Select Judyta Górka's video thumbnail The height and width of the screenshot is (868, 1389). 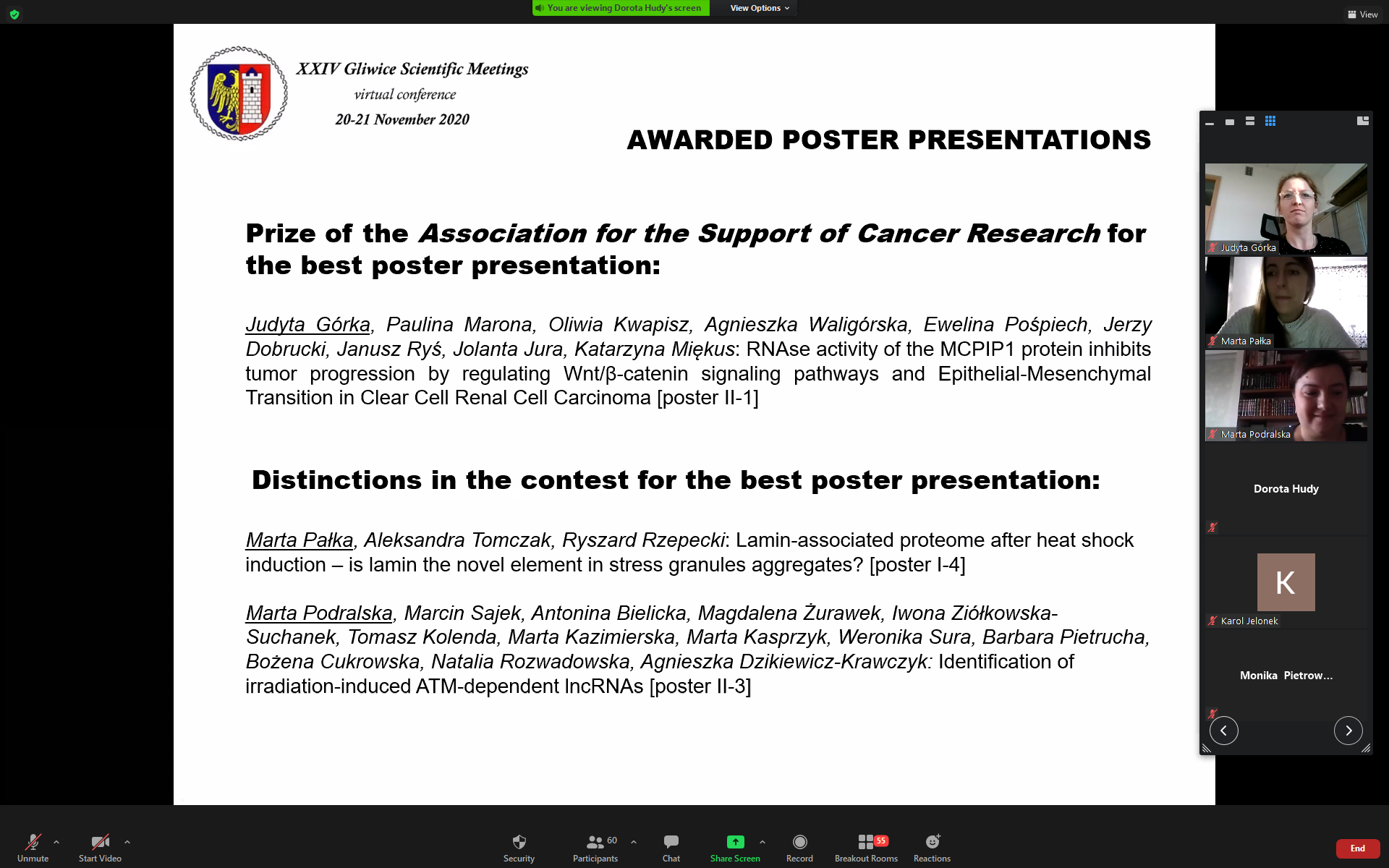tap(1286, 208)
